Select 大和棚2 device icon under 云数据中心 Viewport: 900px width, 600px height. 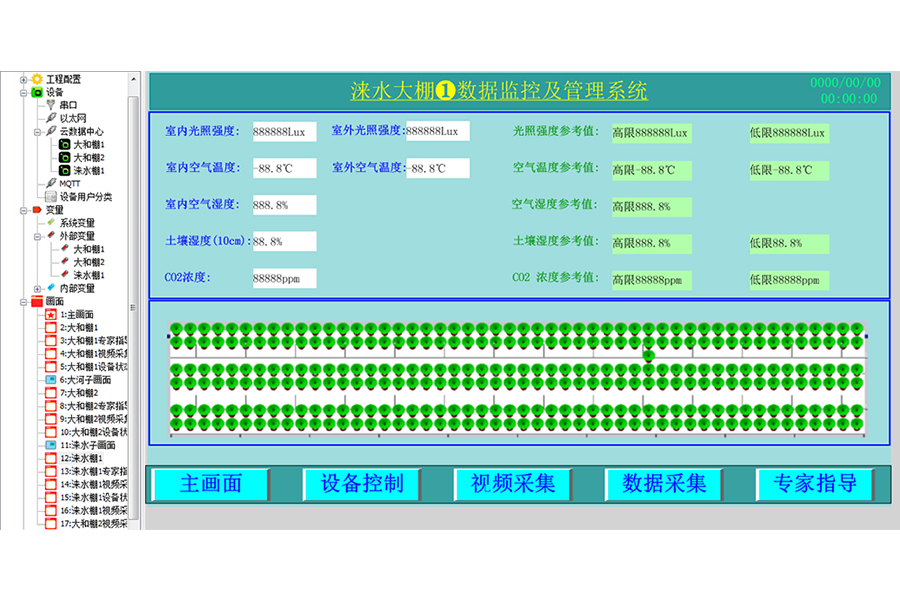point(65,157)
